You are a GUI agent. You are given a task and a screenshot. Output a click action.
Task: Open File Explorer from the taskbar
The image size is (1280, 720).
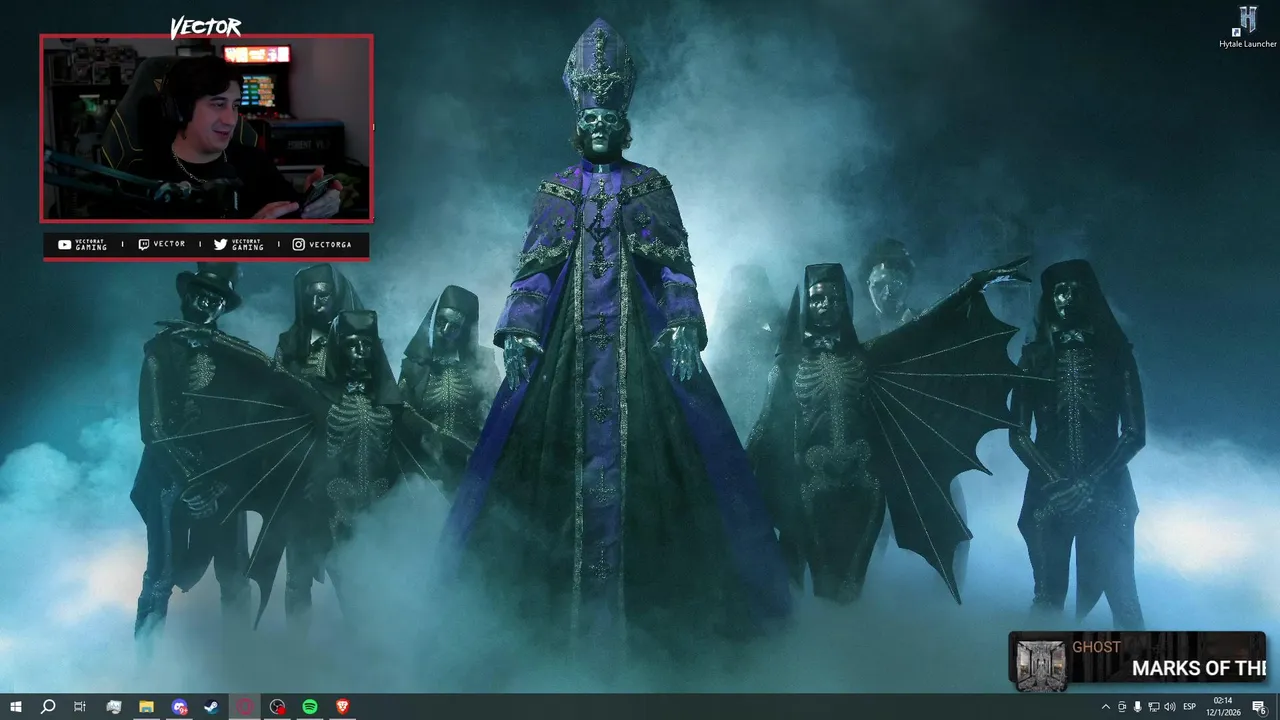click(x=146, y=707)
